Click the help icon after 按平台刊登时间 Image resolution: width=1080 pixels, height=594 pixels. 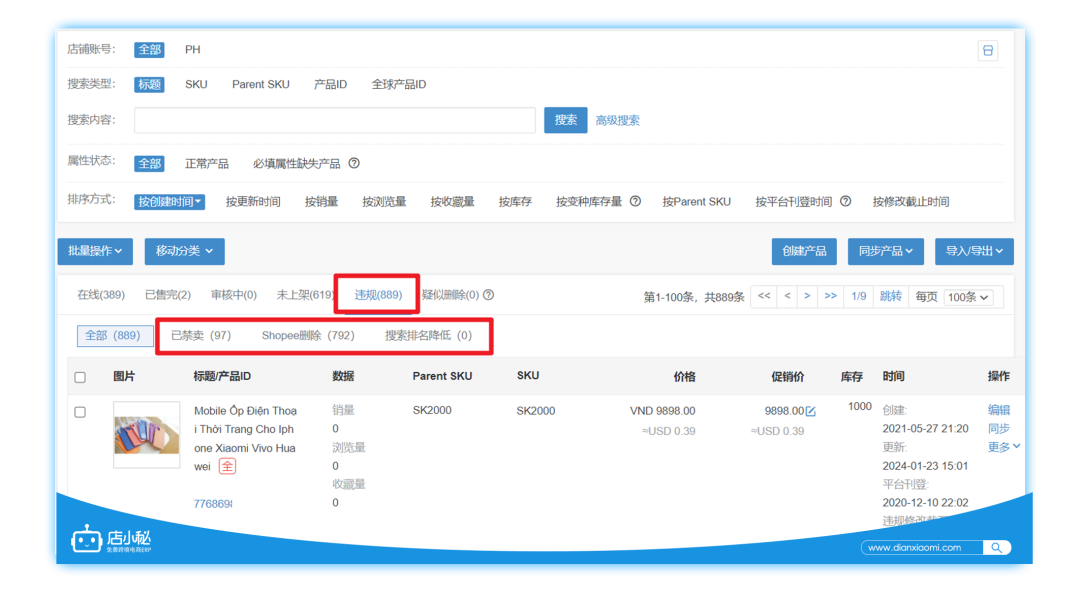[x=845, y=200]
